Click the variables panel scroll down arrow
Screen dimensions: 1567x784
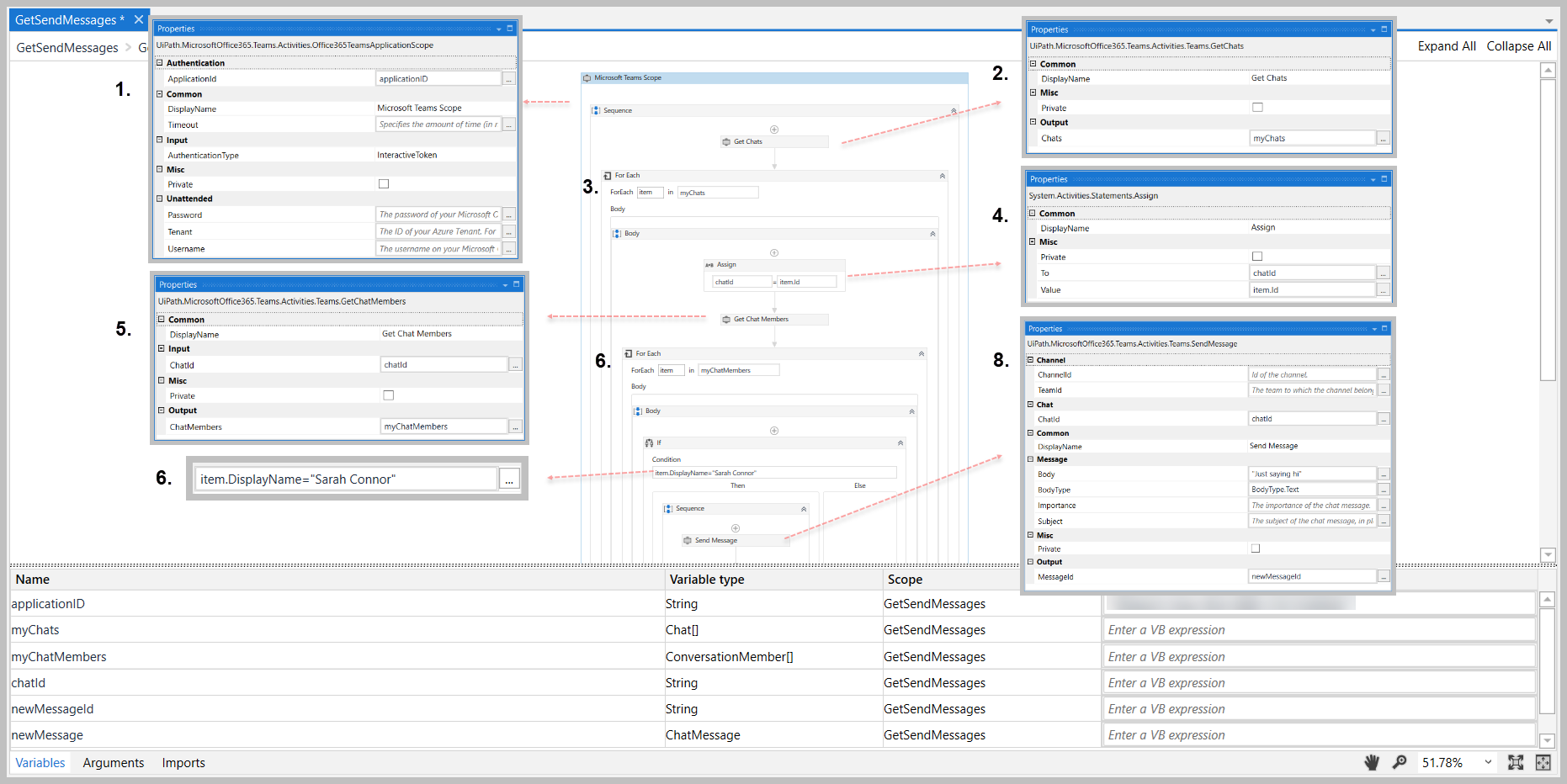[1547, 741]
